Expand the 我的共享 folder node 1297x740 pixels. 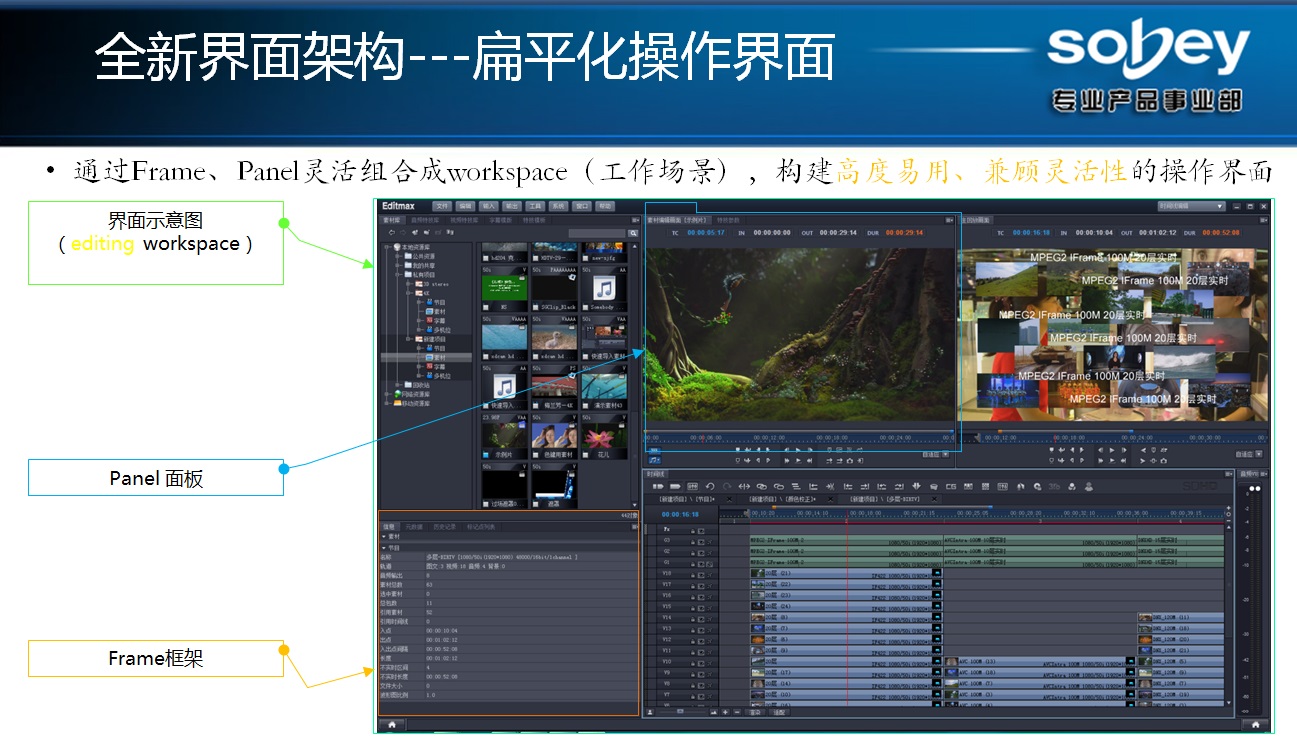(397, 265)
